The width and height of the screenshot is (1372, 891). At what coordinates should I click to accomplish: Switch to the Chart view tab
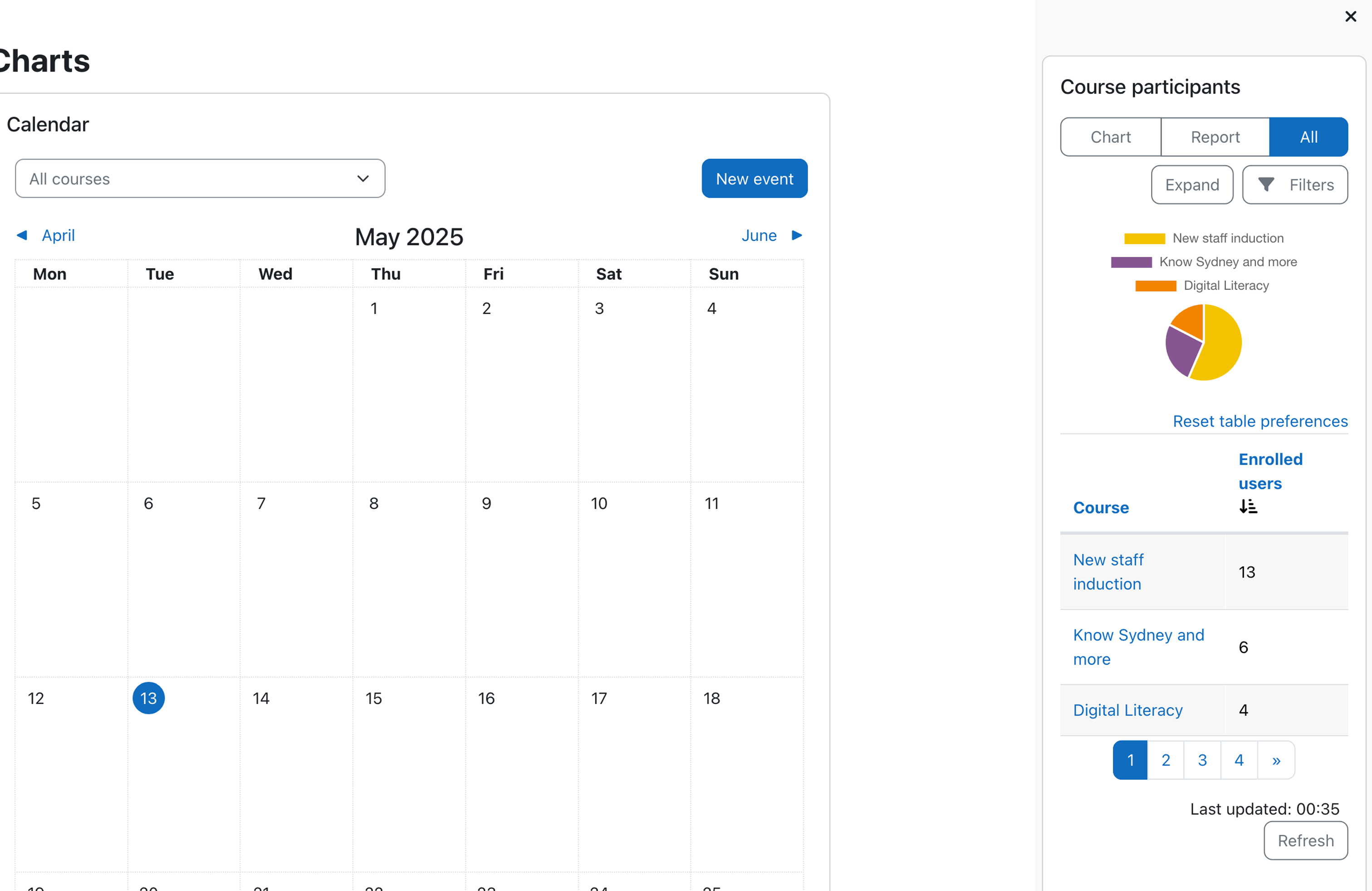1110,137
